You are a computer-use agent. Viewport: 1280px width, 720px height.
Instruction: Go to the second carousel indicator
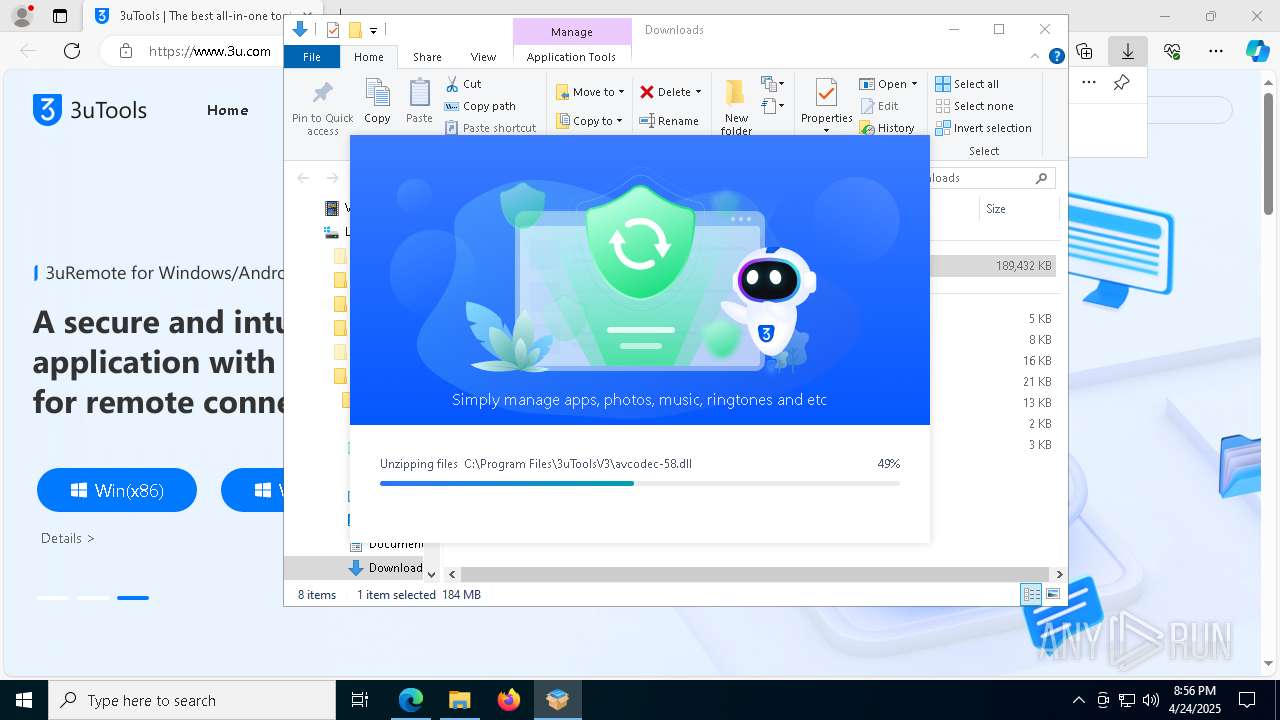coord(93,598)
